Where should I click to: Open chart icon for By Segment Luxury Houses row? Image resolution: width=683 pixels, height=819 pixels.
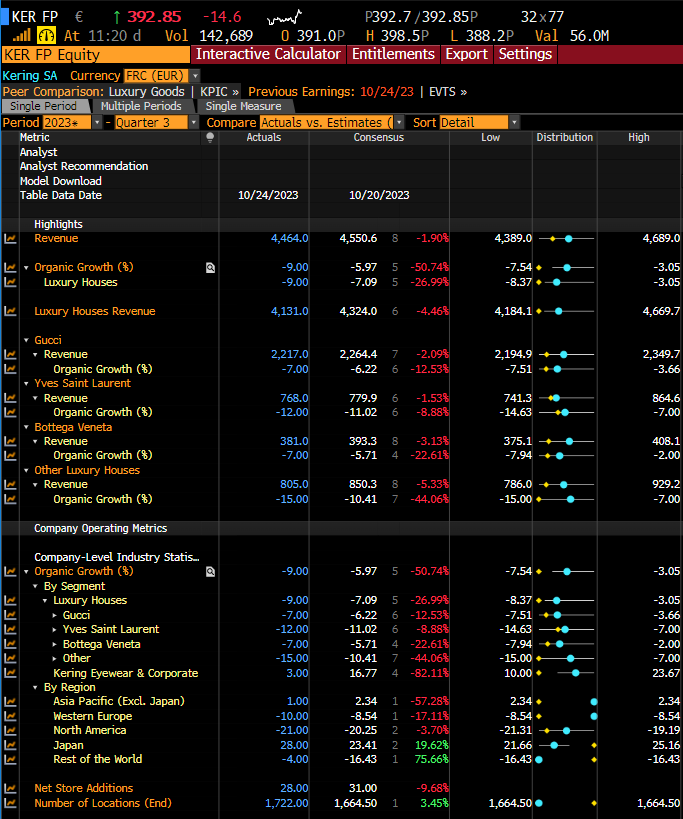pyautogui.click(x=10, y=601)
